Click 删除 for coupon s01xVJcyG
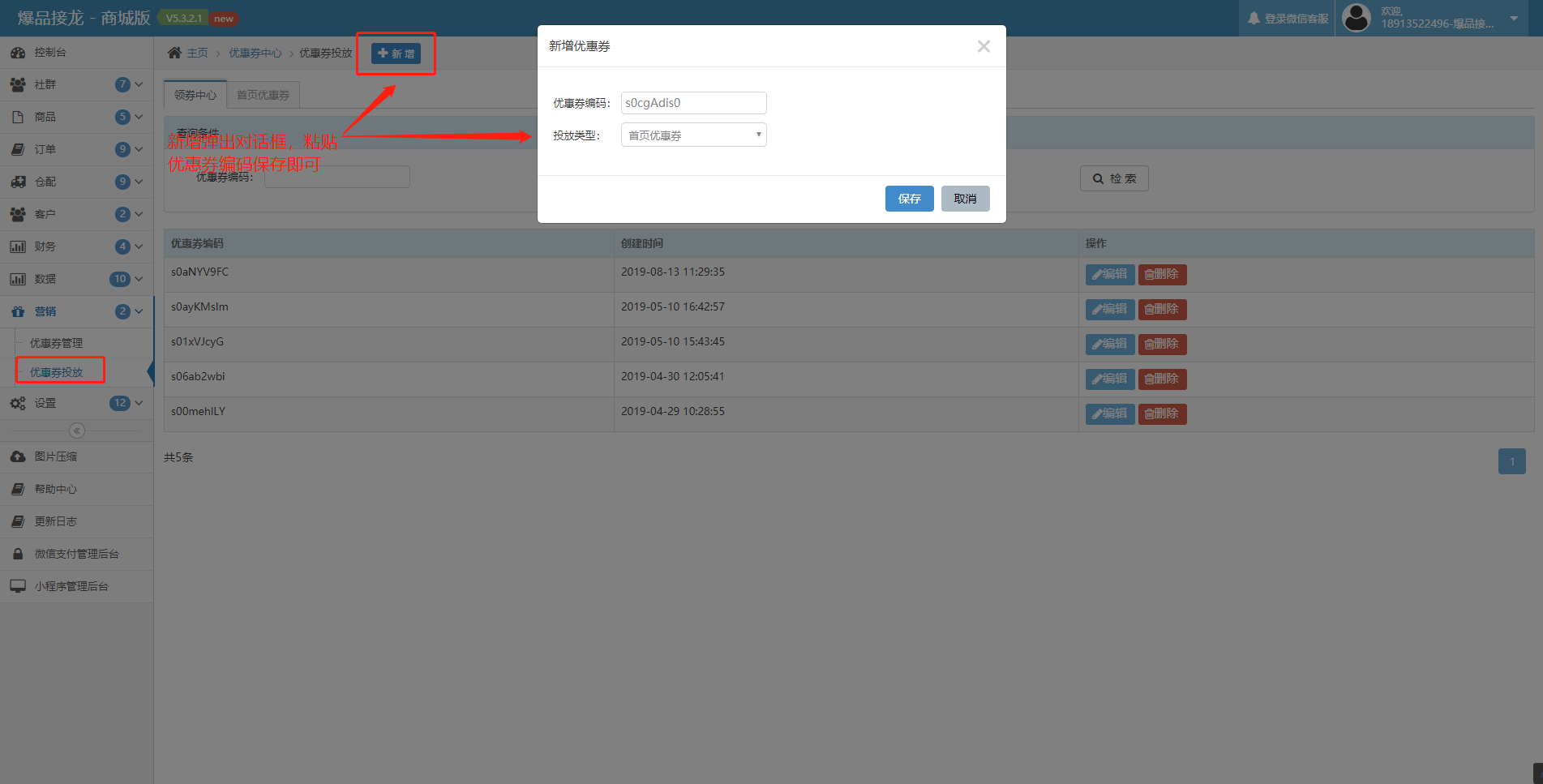Viewport: 1543px width, 784px height. tap(1163, 345)
